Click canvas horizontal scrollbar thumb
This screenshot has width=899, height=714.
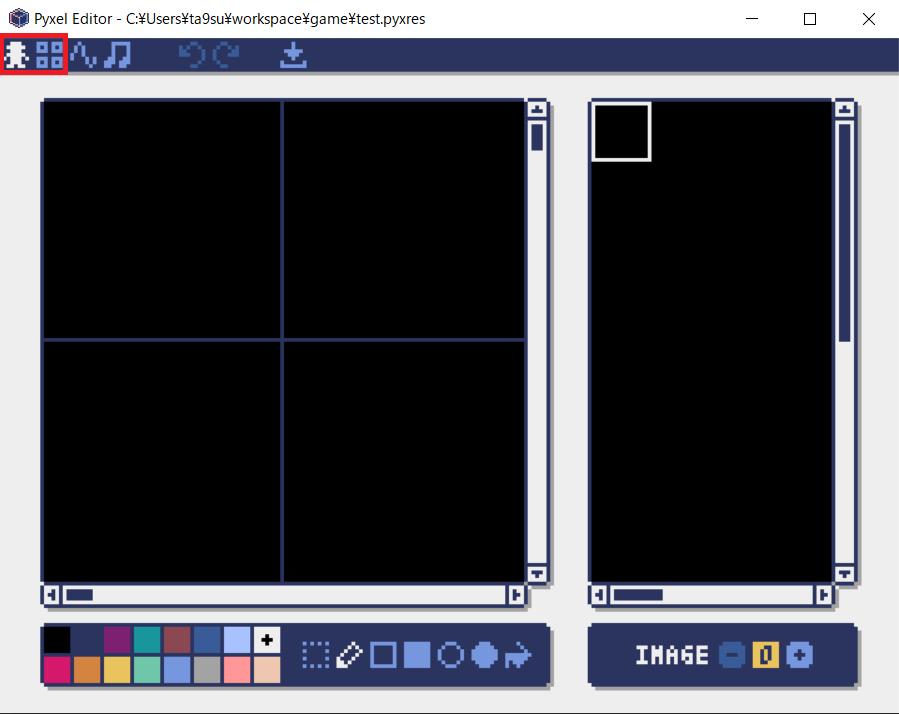[80, 595]
